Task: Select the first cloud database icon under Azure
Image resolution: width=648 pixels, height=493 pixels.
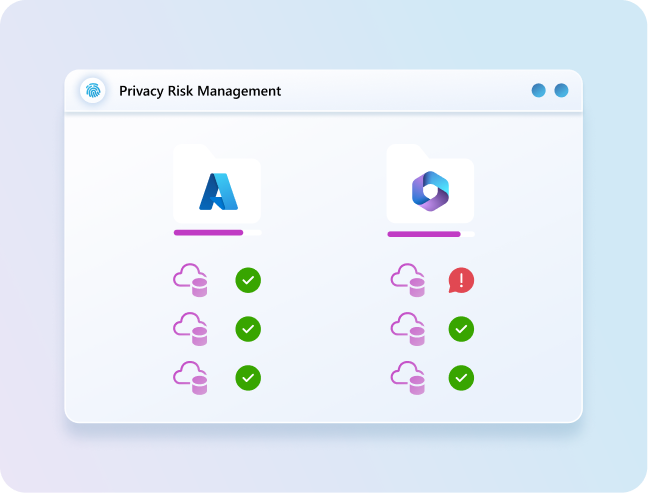Action: 190,280
